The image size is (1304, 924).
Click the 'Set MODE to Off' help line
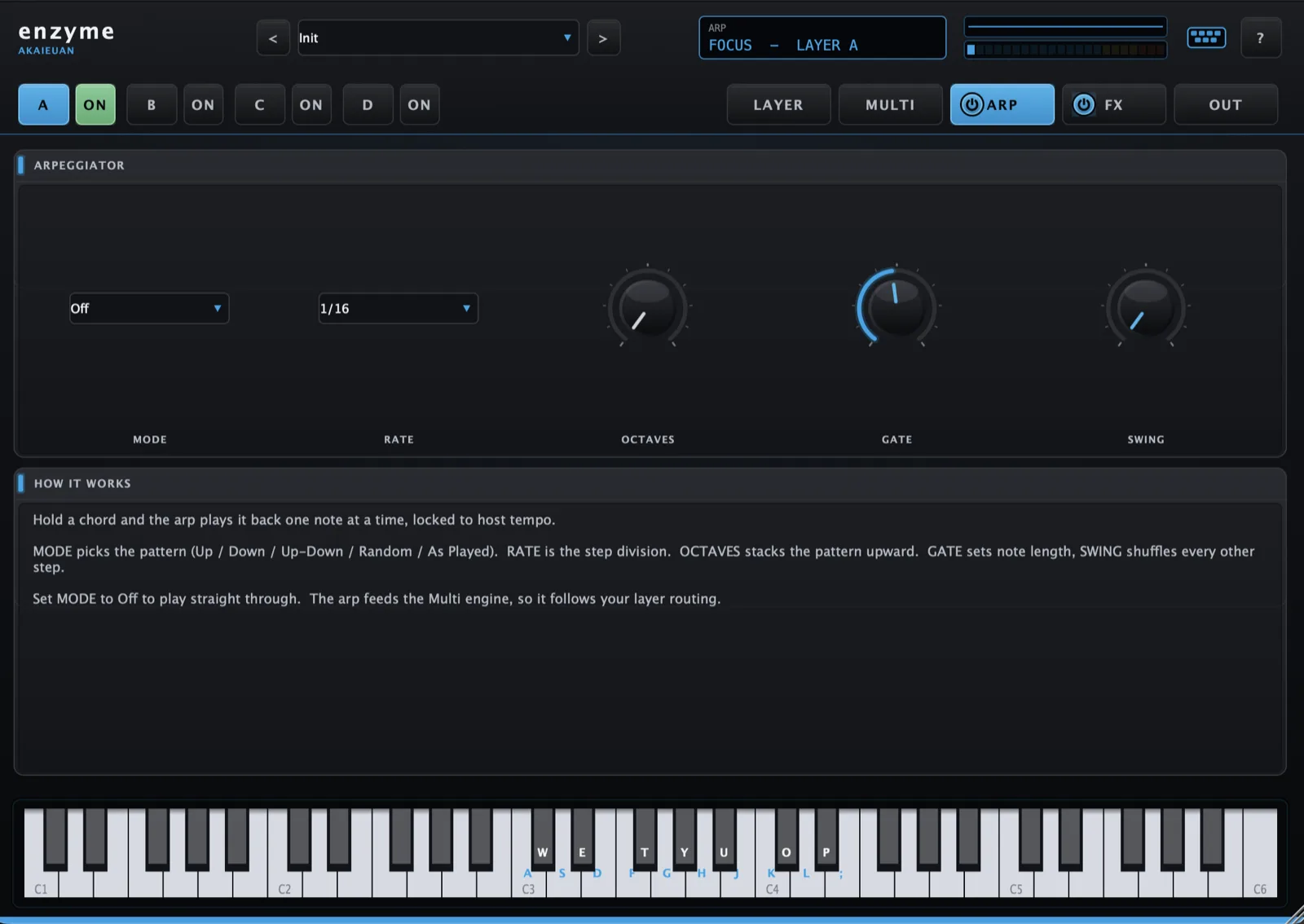click(x=377, y=599)
